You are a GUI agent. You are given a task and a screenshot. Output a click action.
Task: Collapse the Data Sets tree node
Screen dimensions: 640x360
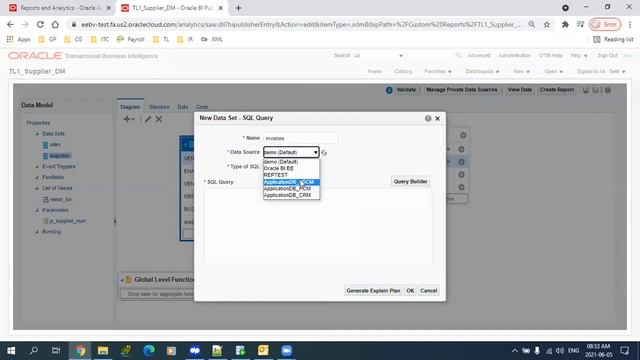[37, 134]
